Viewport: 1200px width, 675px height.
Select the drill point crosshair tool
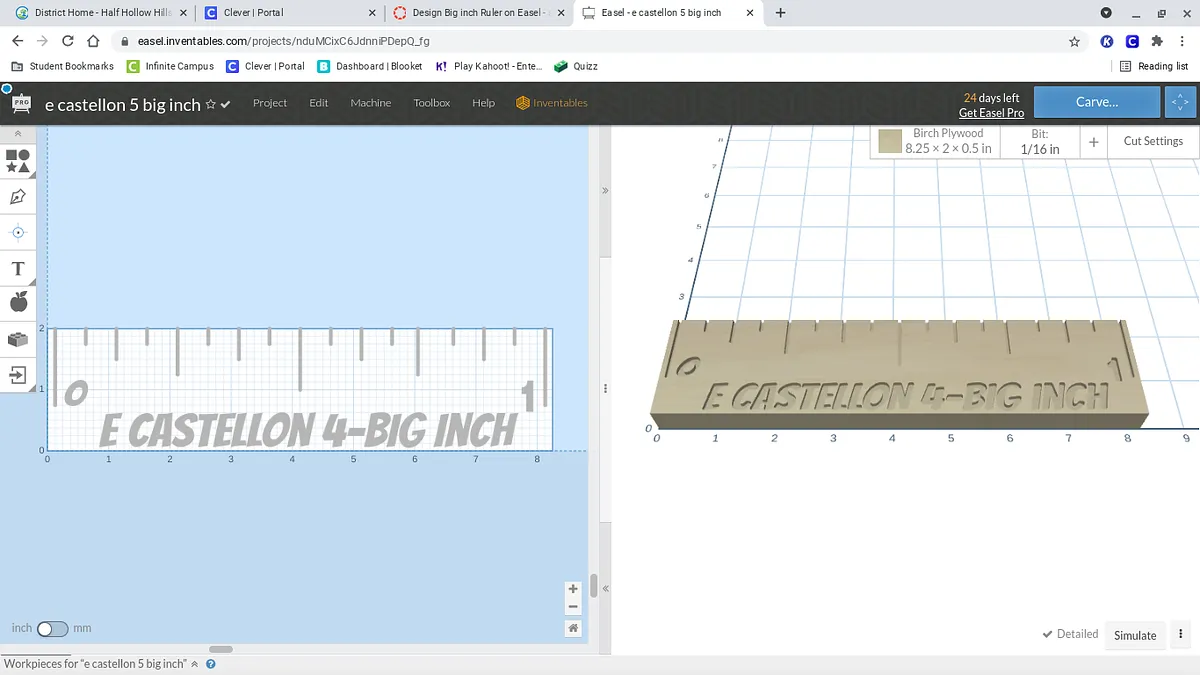coord(18,232)
